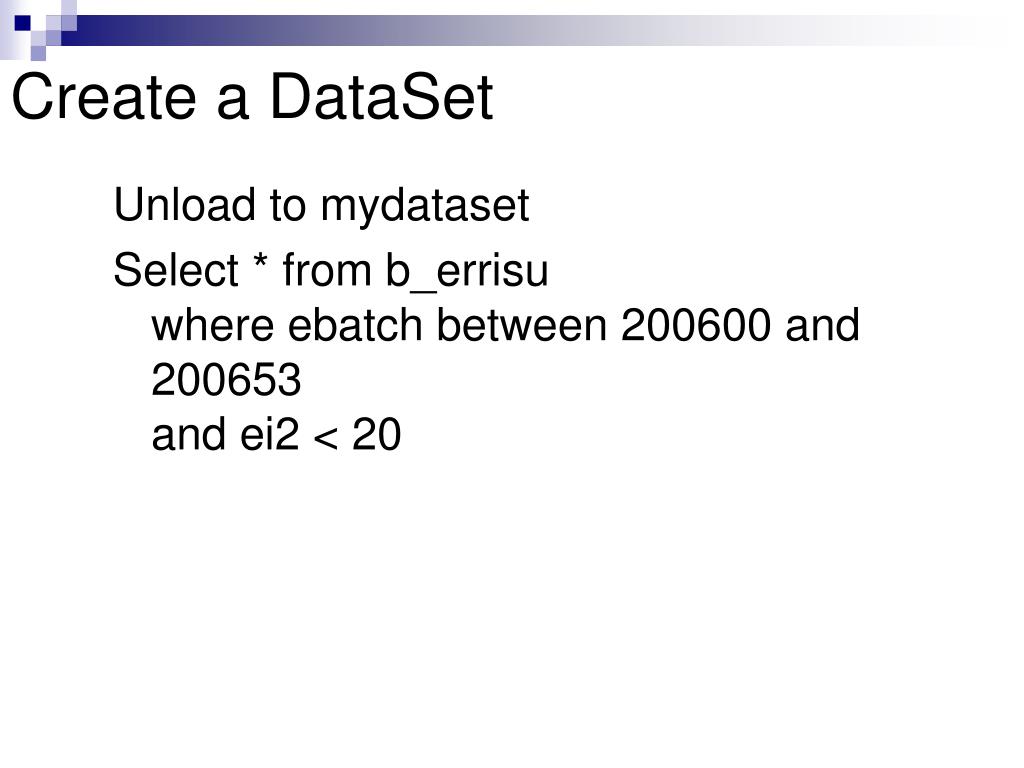
Task: Click the asterisk after Select
Action: point(261,261)
